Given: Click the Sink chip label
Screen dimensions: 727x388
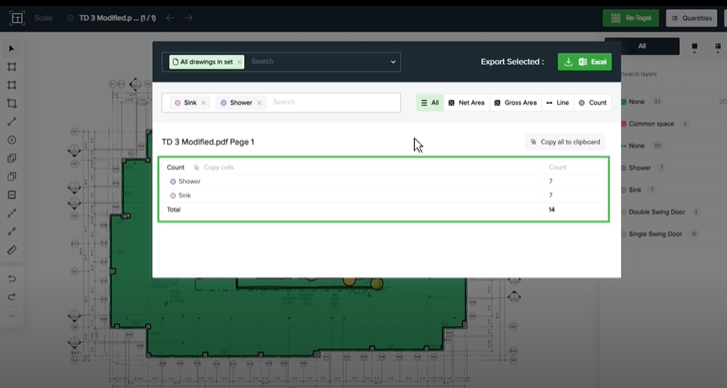Looking at the screenshot, I should point(190,102).
